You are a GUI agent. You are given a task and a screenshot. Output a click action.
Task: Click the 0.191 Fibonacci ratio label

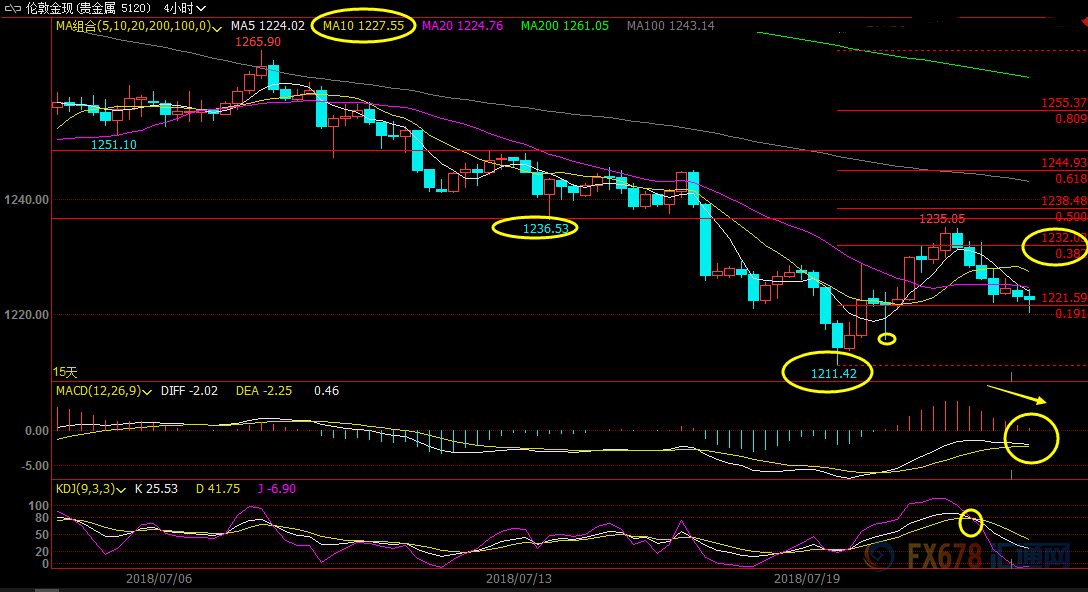(x=1071, y=314)
